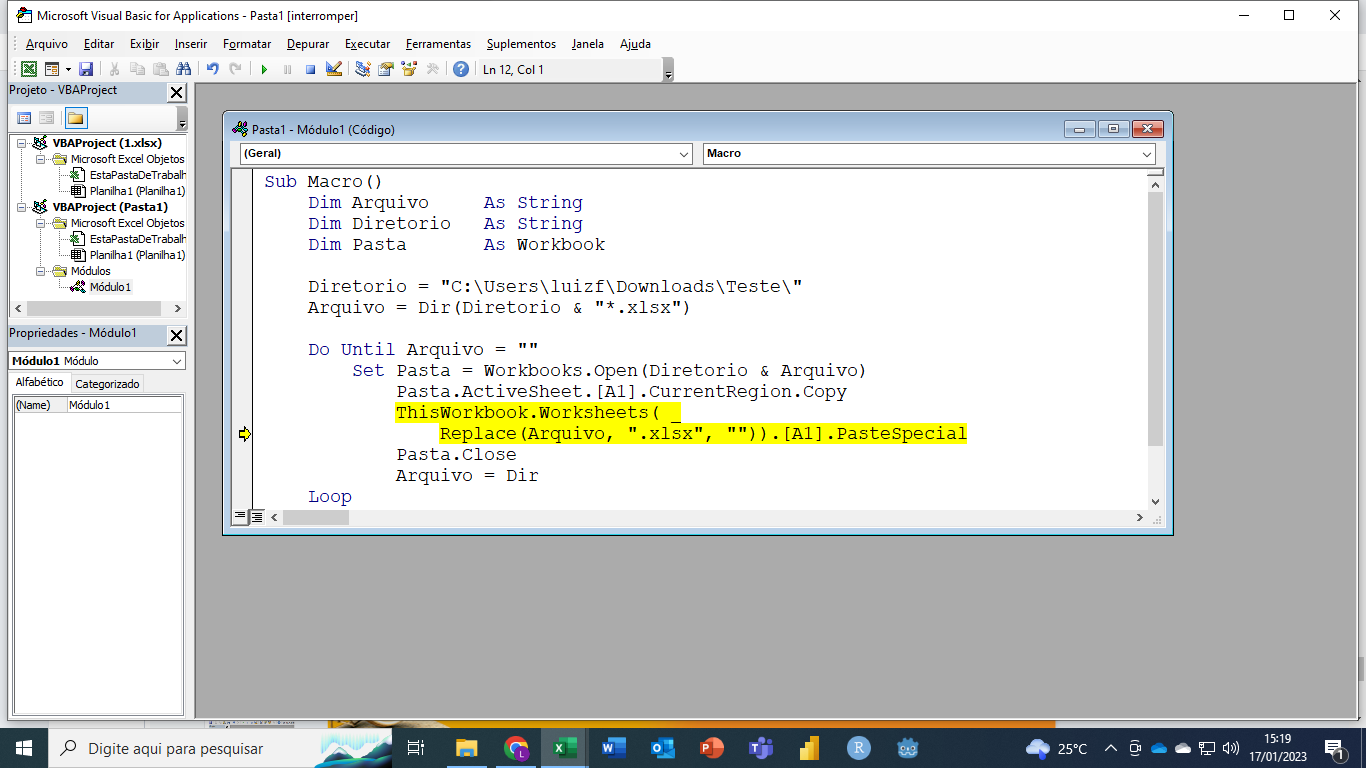The width and height of the screenshot is (1366, 768).
Task: Open the Ferramentas menu
Action: pyautogui.click(x=438, y=44)
